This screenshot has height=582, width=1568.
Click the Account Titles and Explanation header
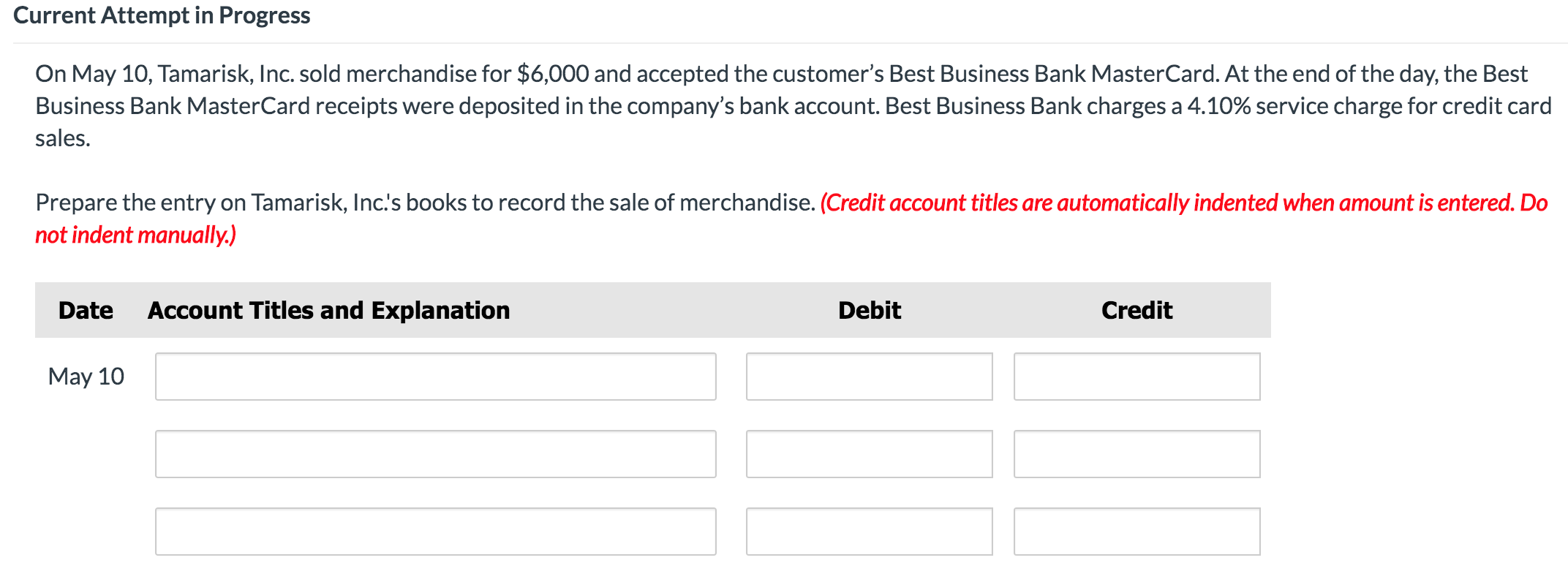(x=328, y=309)
